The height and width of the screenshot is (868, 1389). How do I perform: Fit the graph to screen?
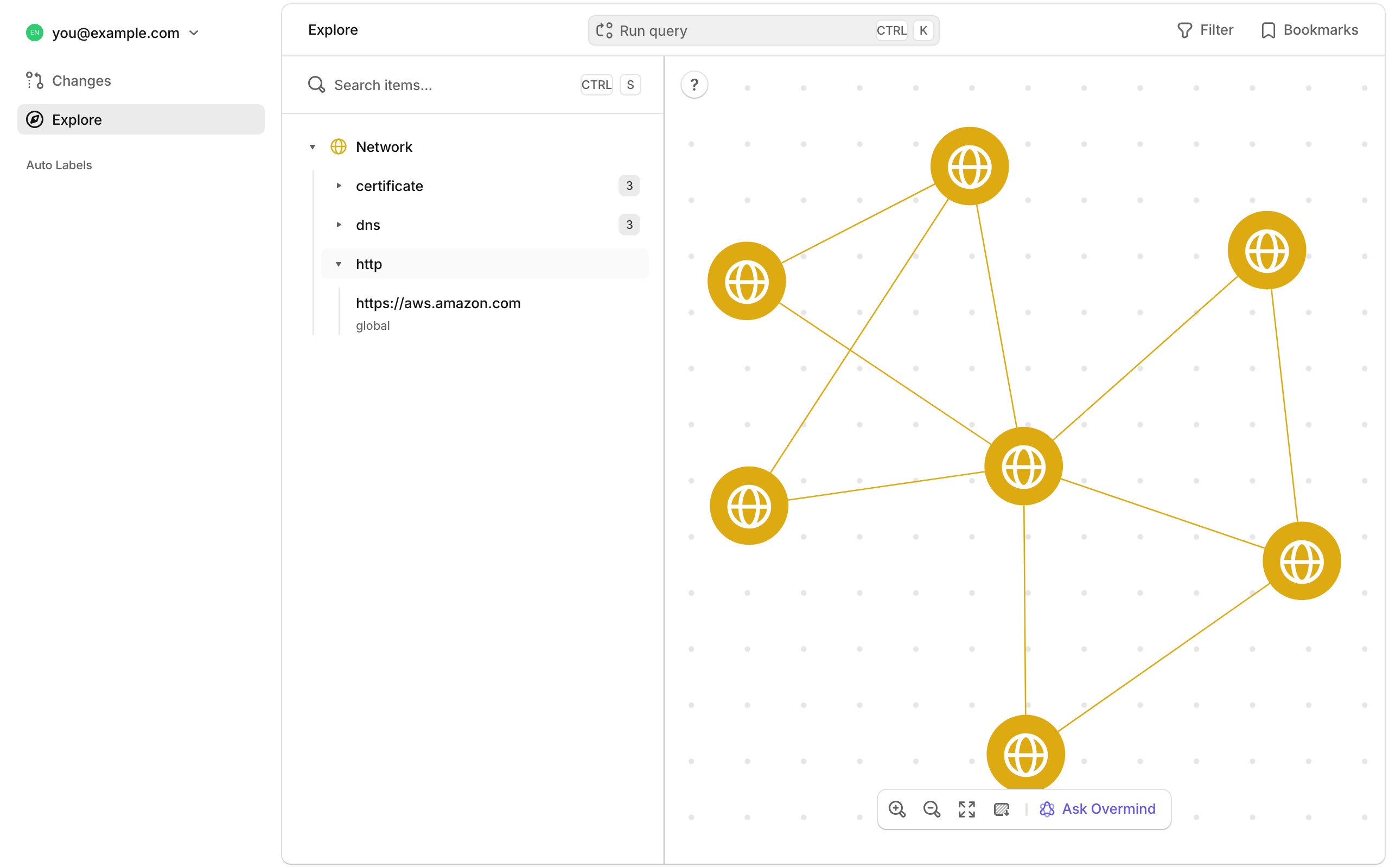pos(966,809)
